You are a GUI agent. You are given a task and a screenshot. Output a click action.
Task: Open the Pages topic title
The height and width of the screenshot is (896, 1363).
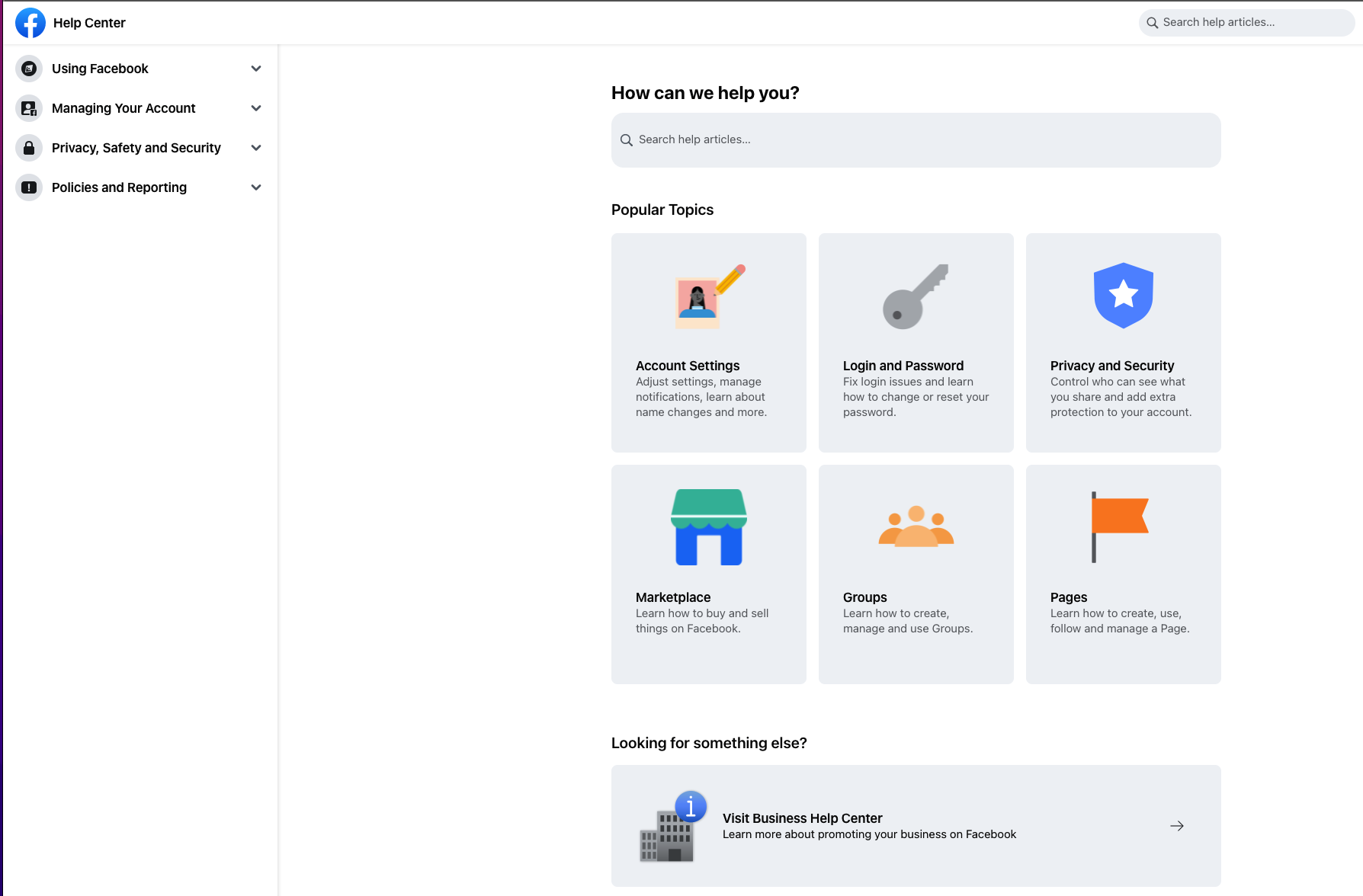[x=1069, y=597]
